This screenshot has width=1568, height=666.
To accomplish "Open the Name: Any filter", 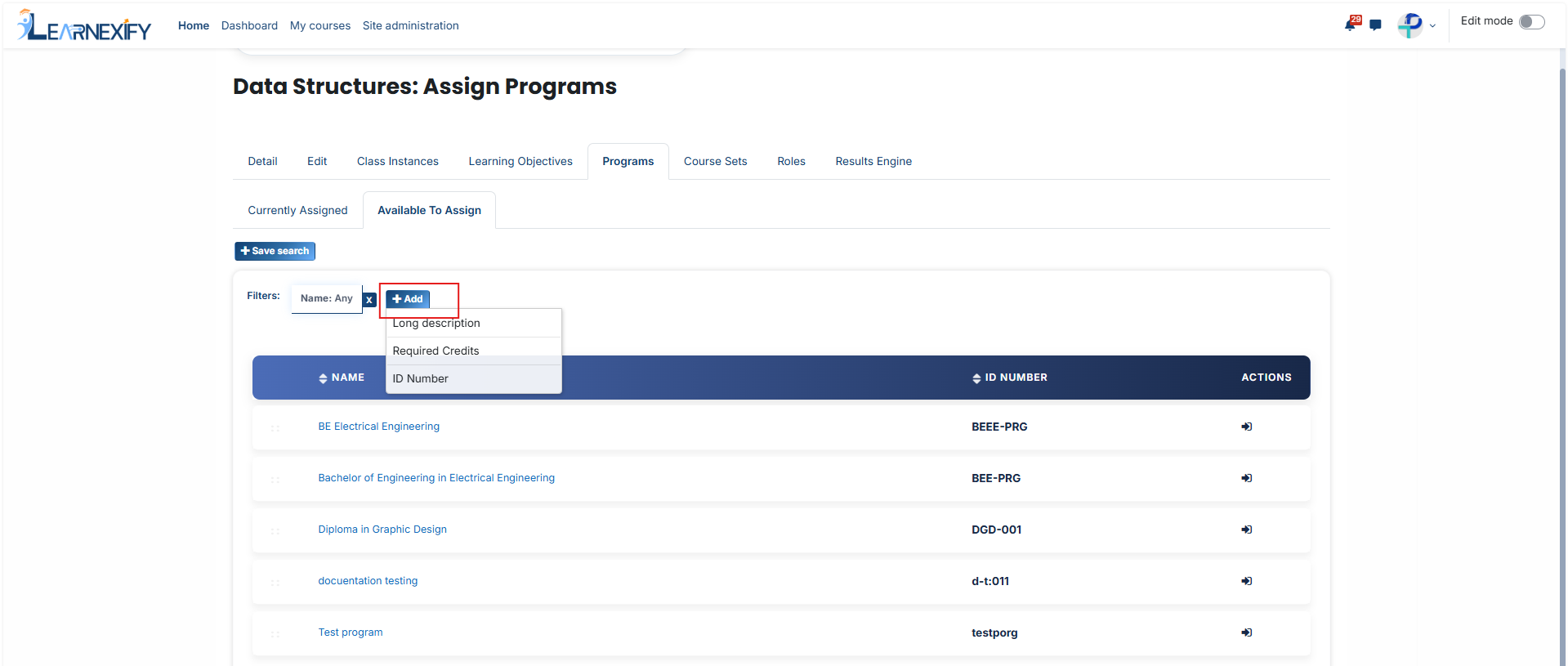I will pos(327,298).
